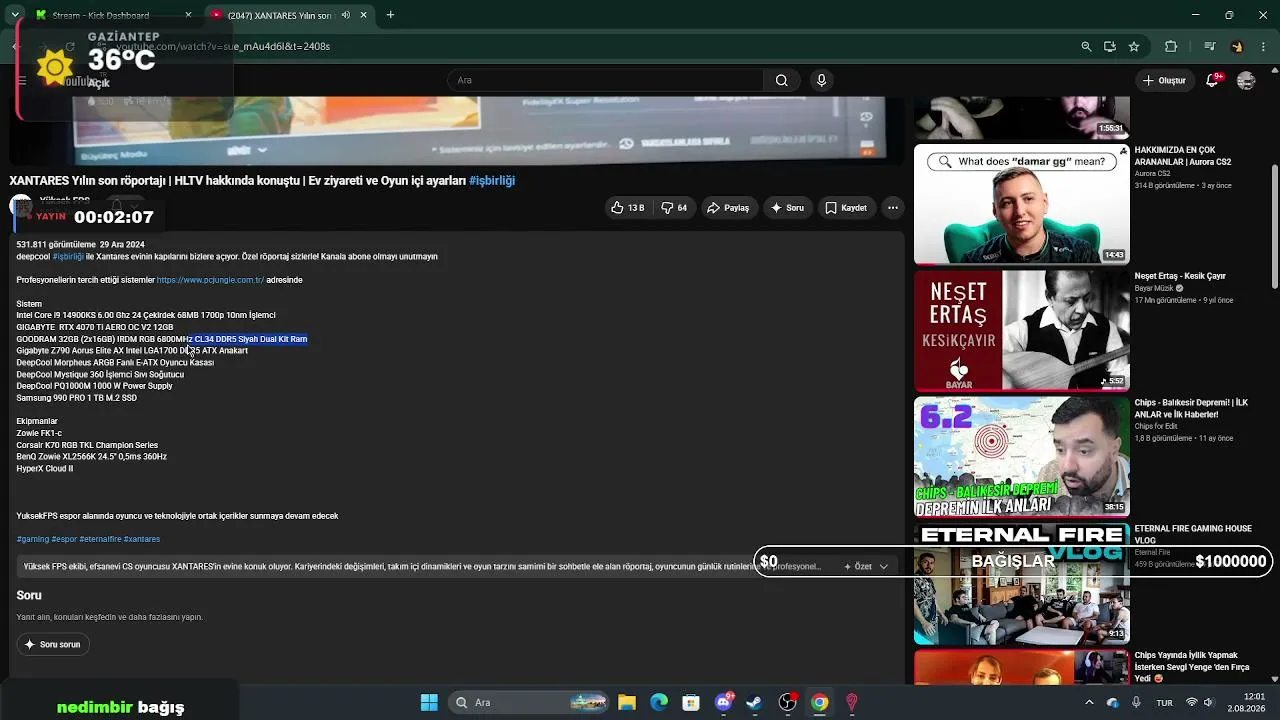Click the browser address bar URL
This screenshot has width=1280, height=720.
pyautogui.click(x=223, y=46)
